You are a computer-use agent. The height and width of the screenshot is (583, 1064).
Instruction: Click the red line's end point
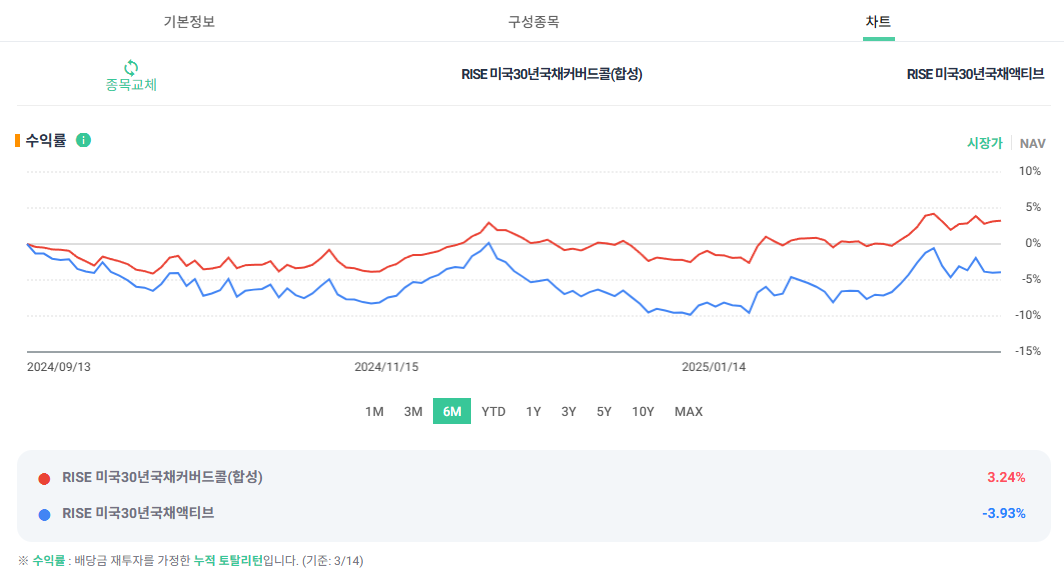(x=1000, y=221)
